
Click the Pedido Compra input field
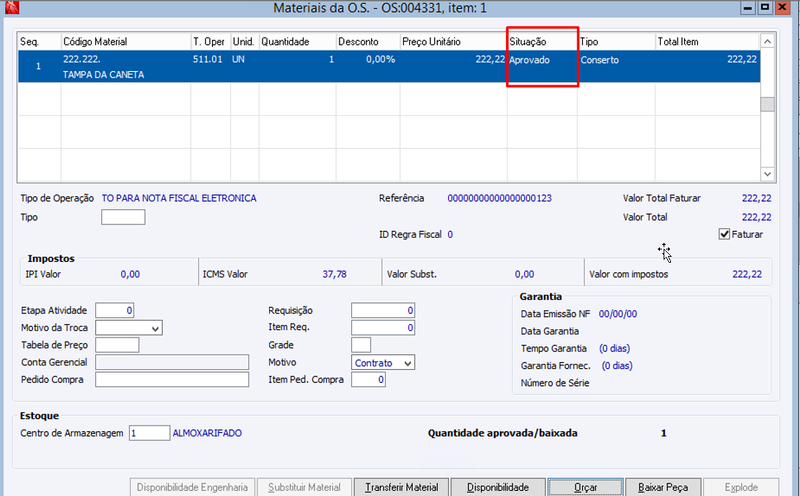172,379
